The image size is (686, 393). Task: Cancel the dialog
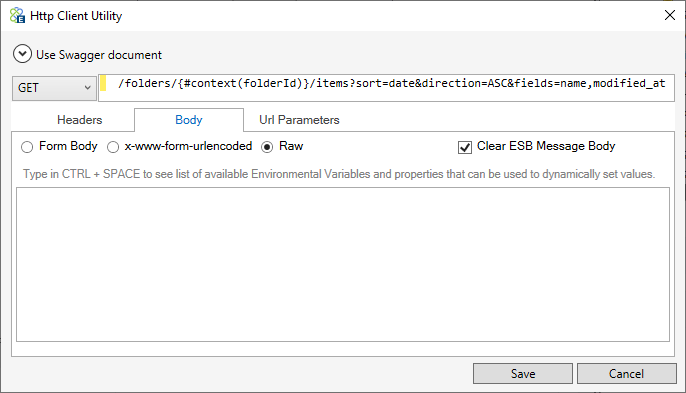pos(626,374)
